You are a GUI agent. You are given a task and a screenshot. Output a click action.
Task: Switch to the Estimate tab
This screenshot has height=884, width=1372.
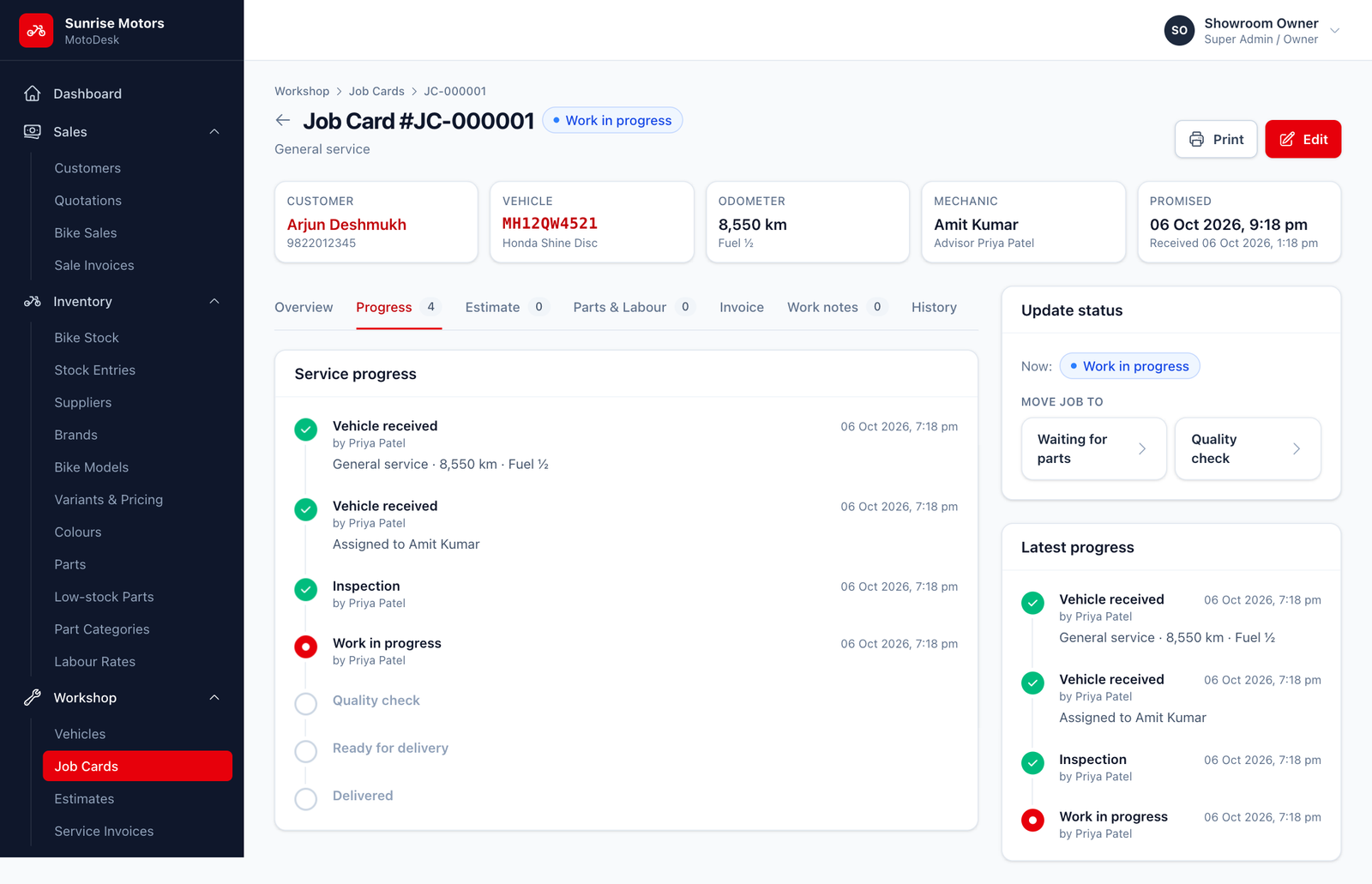coord(506,307)
